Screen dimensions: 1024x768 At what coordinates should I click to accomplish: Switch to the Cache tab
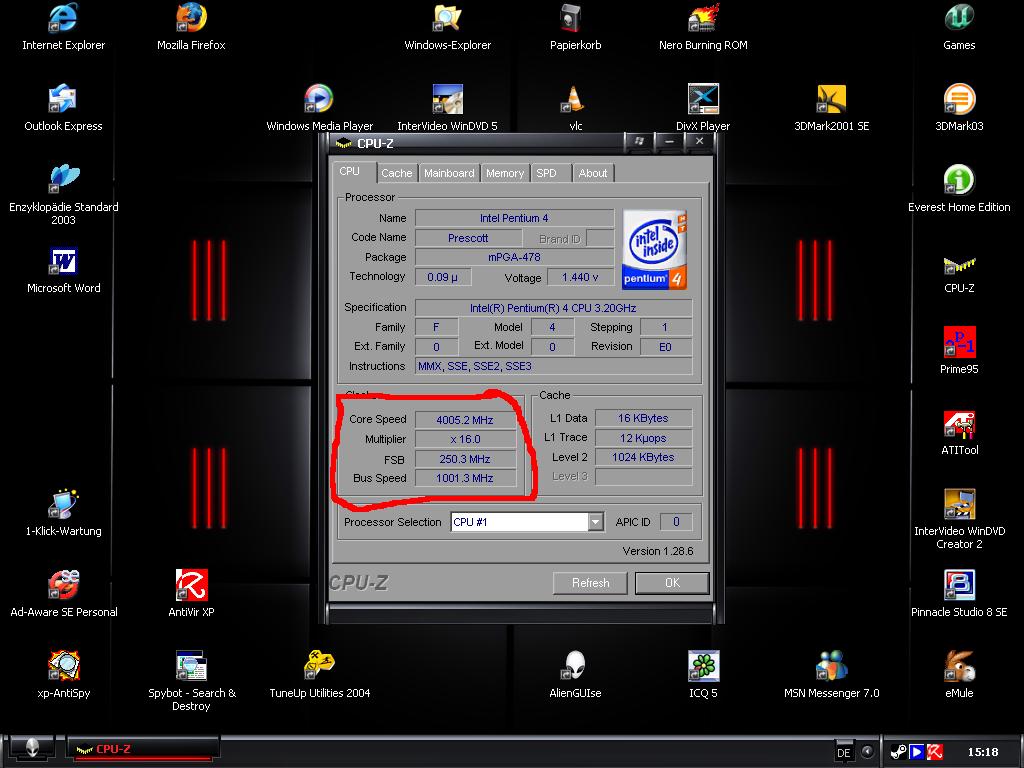(396, 173)
